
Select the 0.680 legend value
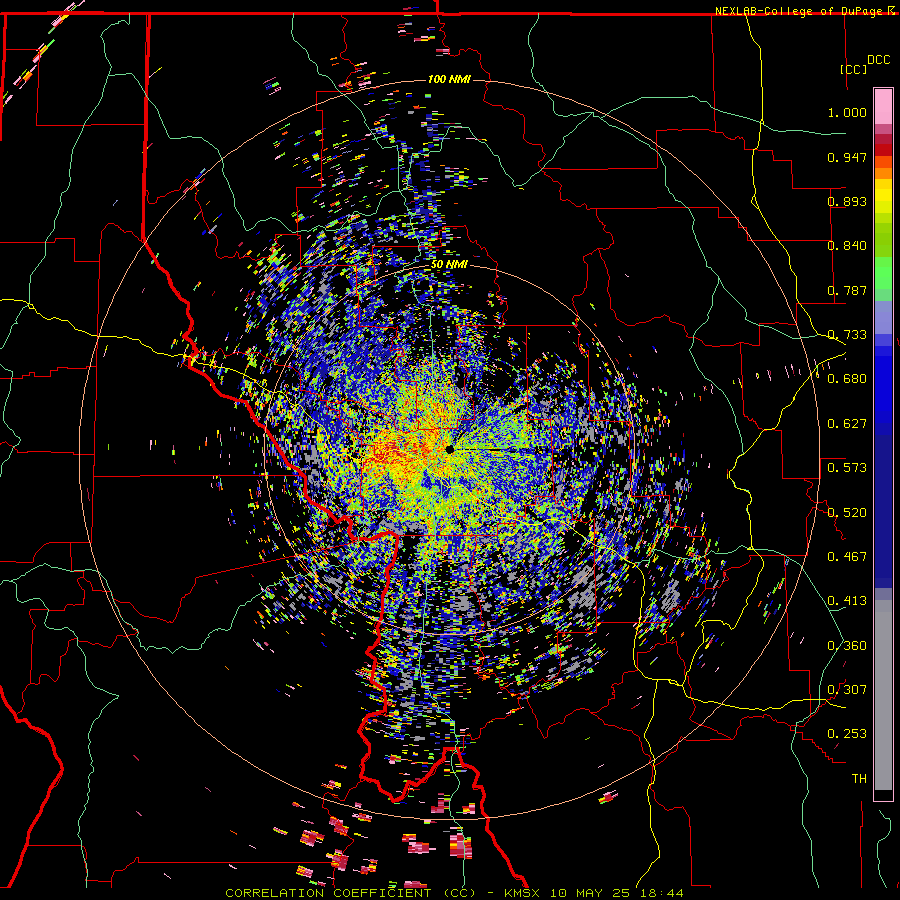pyautogui.click(x=847, y=379)
